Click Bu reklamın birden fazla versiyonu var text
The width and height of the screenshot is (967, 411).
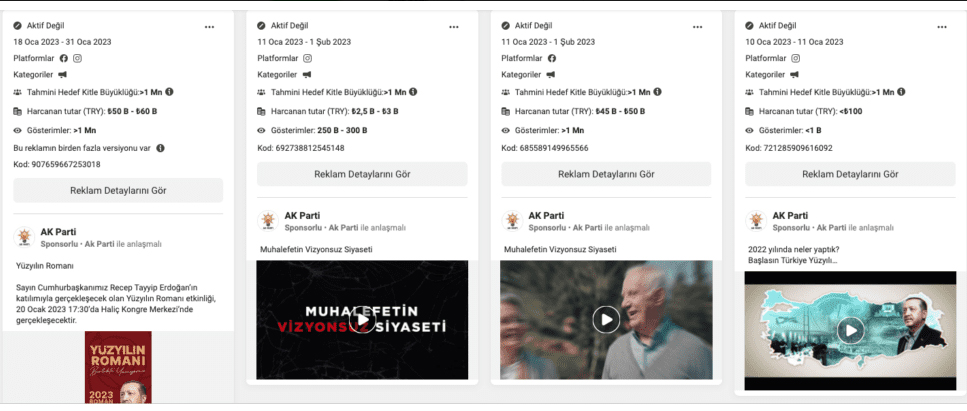[x=82, y=148]
